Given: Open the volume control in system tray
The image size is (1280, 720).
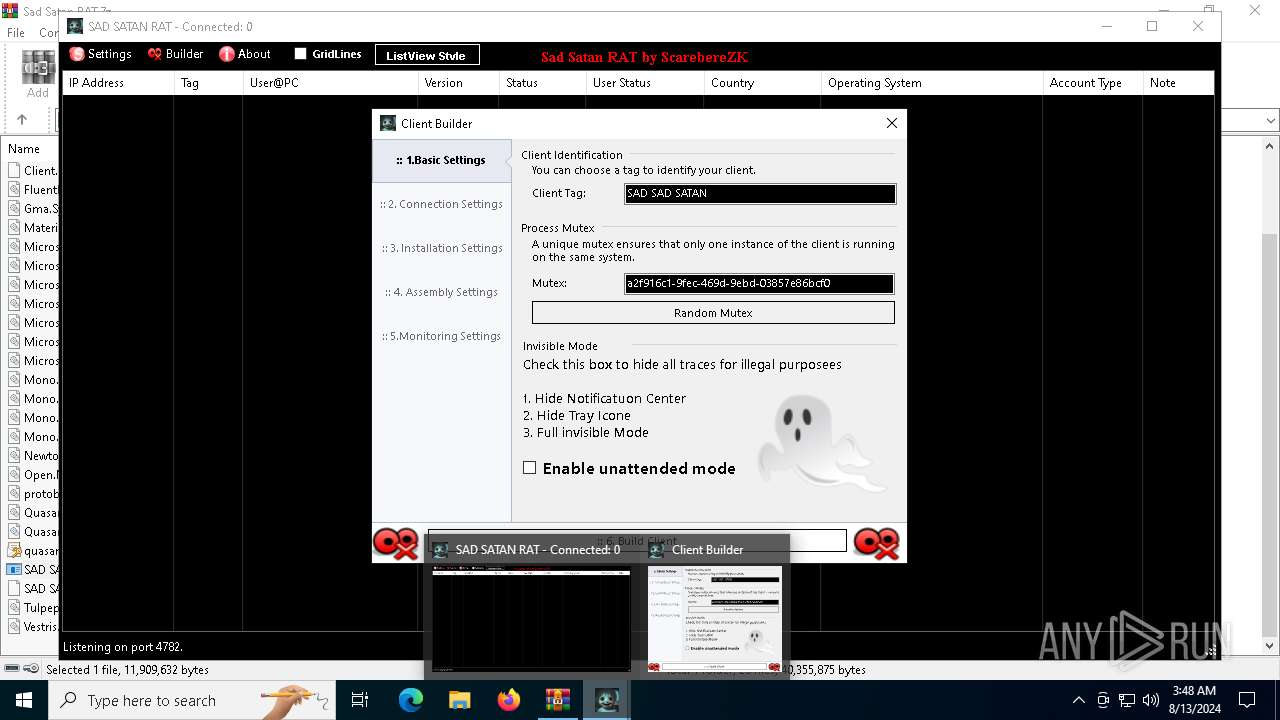Looking at the screenshot, I should pyautogui.click(x=1151, y=700).
